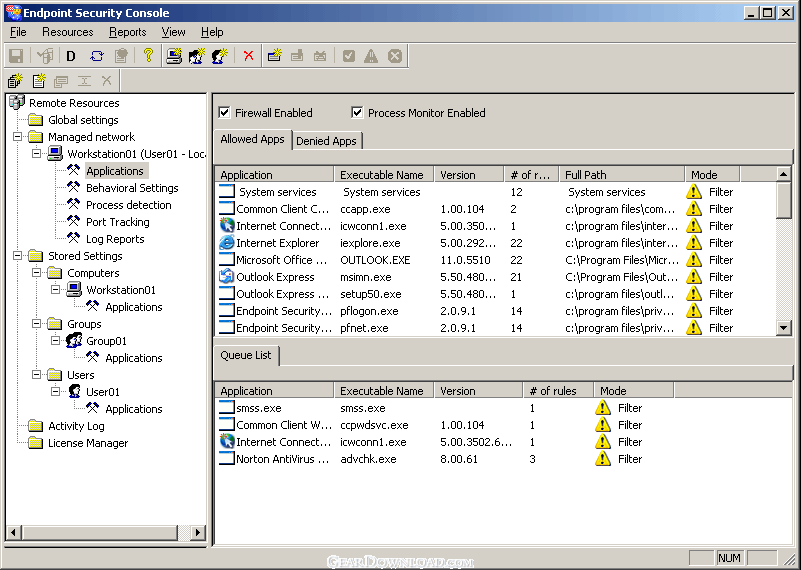Click the Allowed Apps list scroll up arrow
801x570 pixels.
(784, 174)
